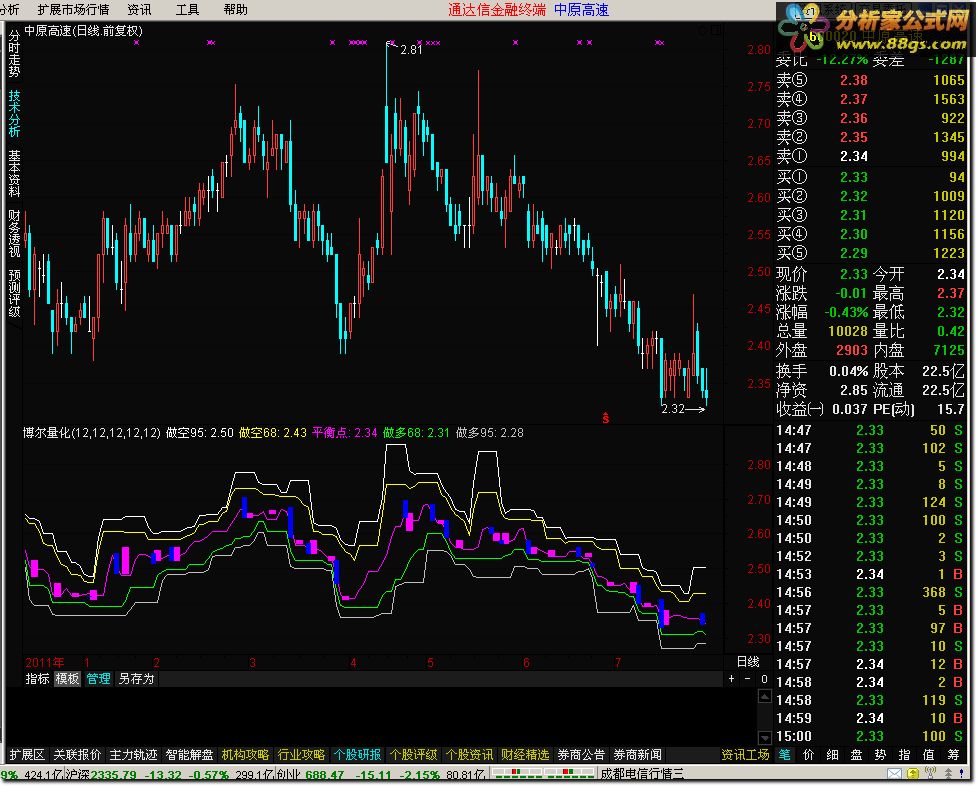
Task: Click the 日线 period label
Action: [748, 662]
